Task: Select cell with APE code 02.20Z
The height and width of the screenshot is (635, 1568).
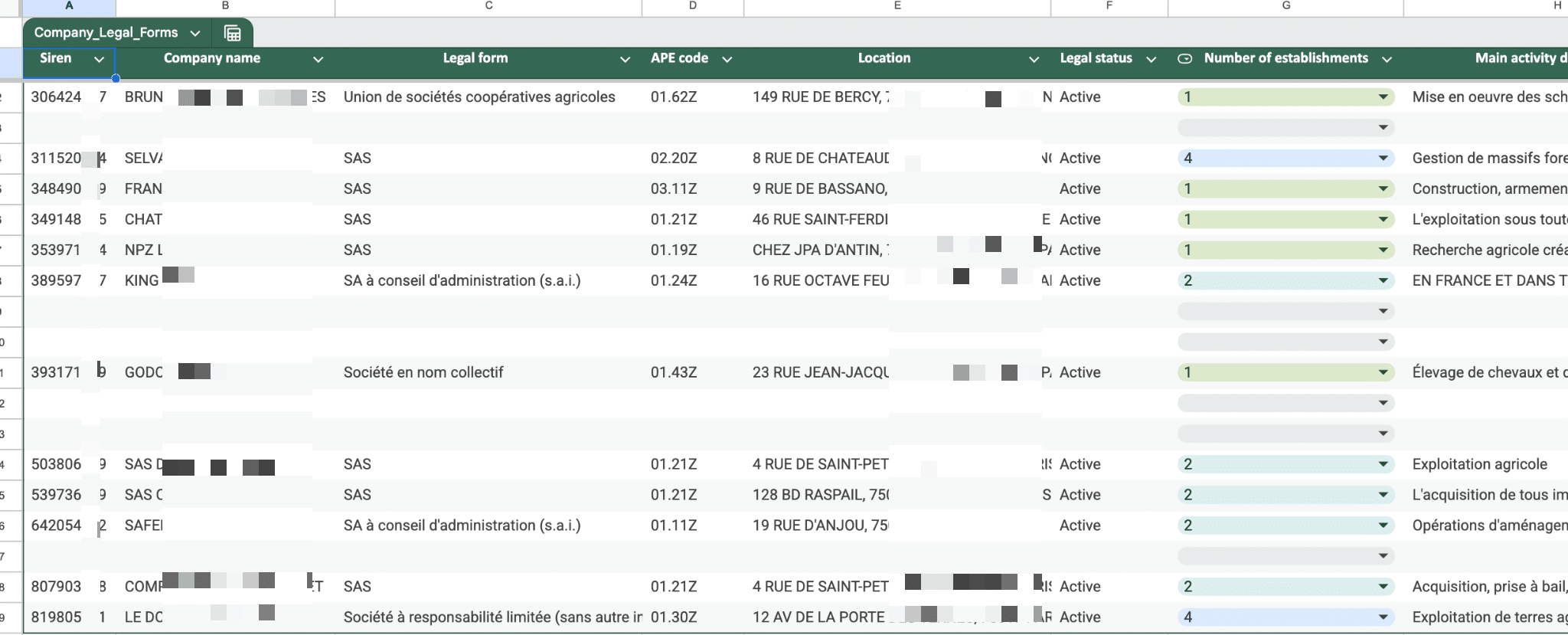Action: point(674,159)
